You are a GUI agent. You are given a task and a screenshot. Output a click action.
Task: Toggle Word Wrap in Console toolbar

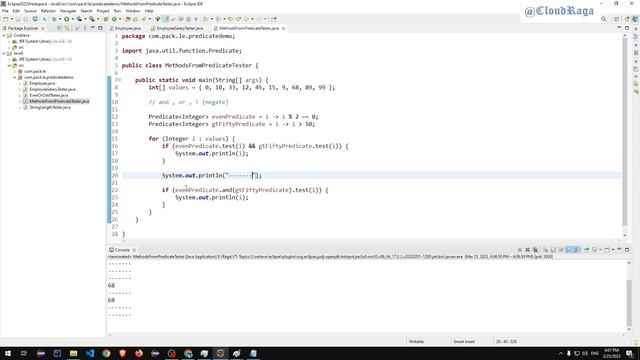(561, 250)
